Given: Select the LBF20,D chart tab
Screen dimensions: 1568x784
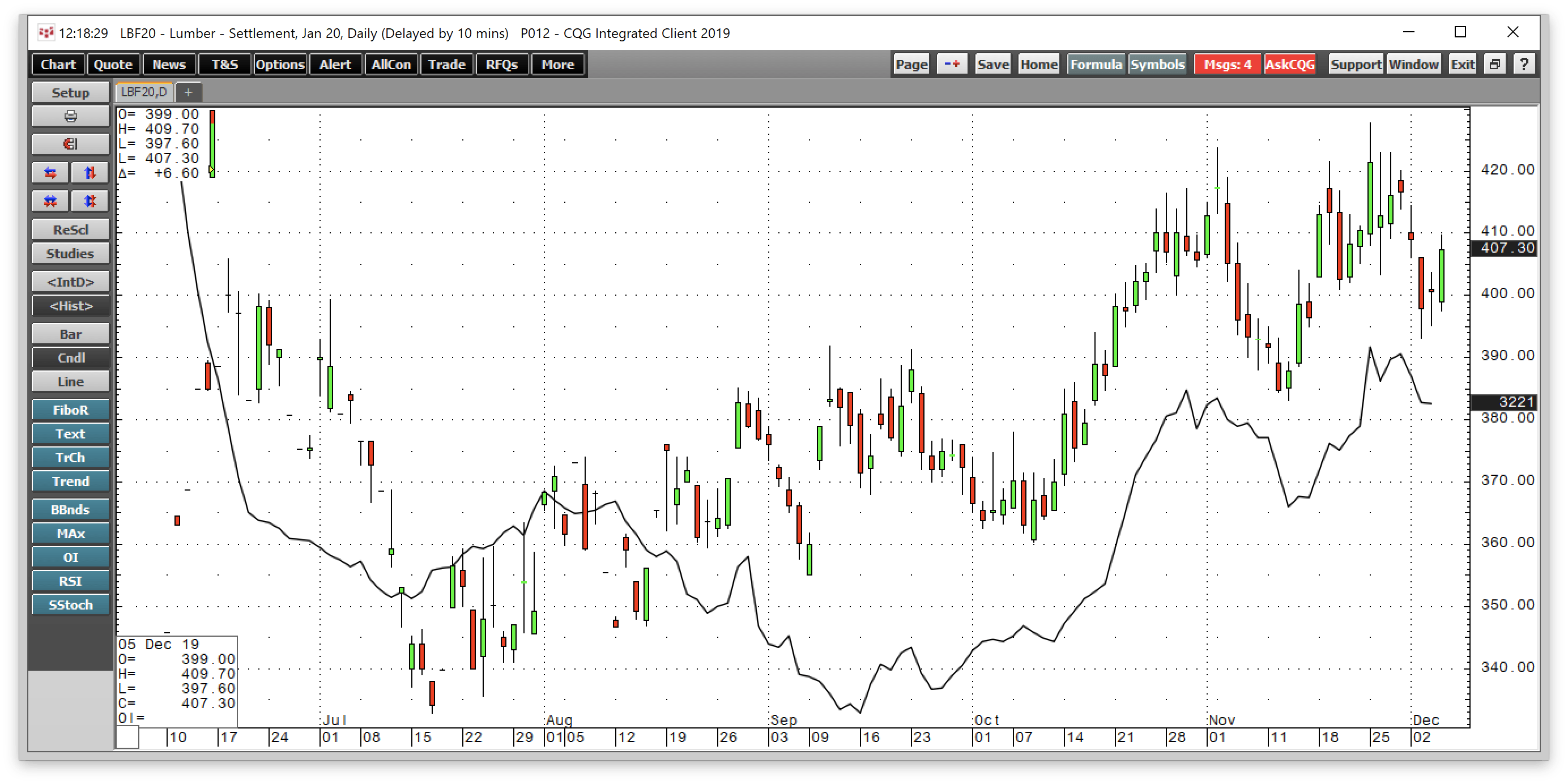Looking at the screenshot, I should pyautogui.click(x=144, y=92).
